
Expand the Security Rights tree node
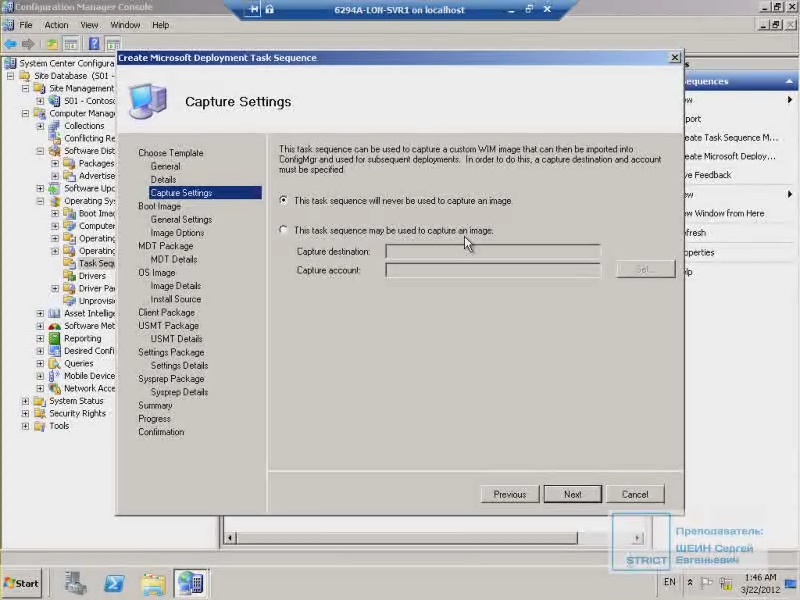coord(26,413)
